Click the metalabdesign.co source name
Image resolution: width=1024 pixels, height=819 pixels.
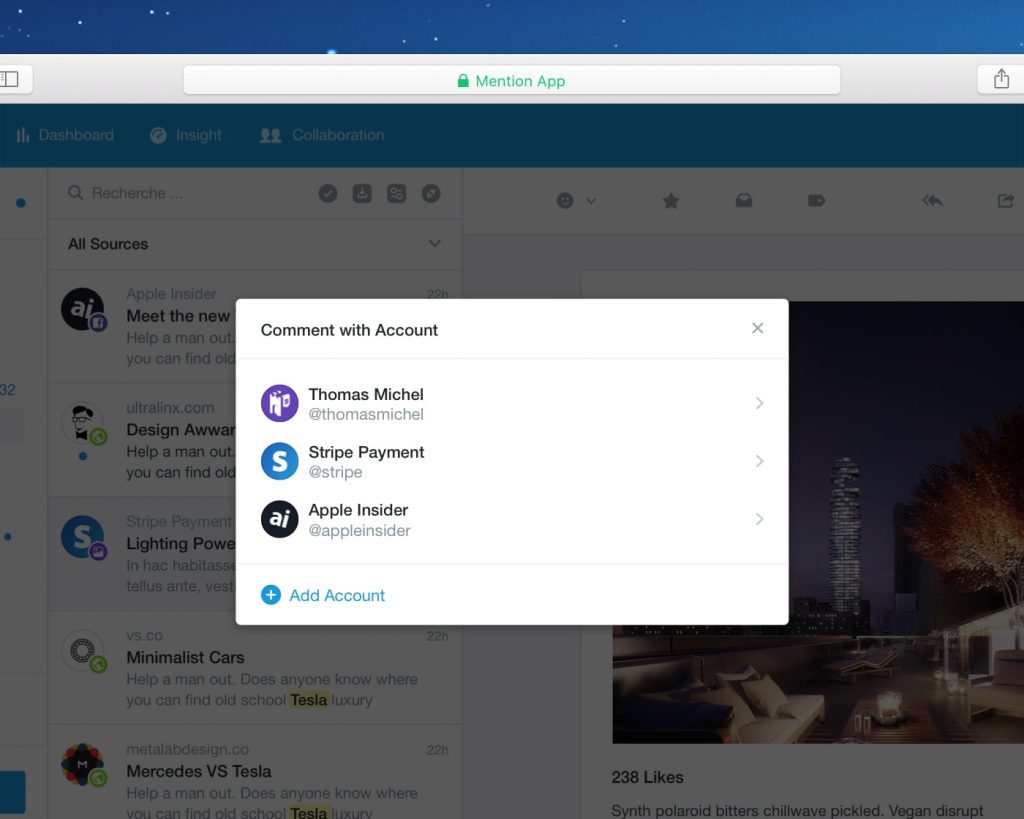187,749
